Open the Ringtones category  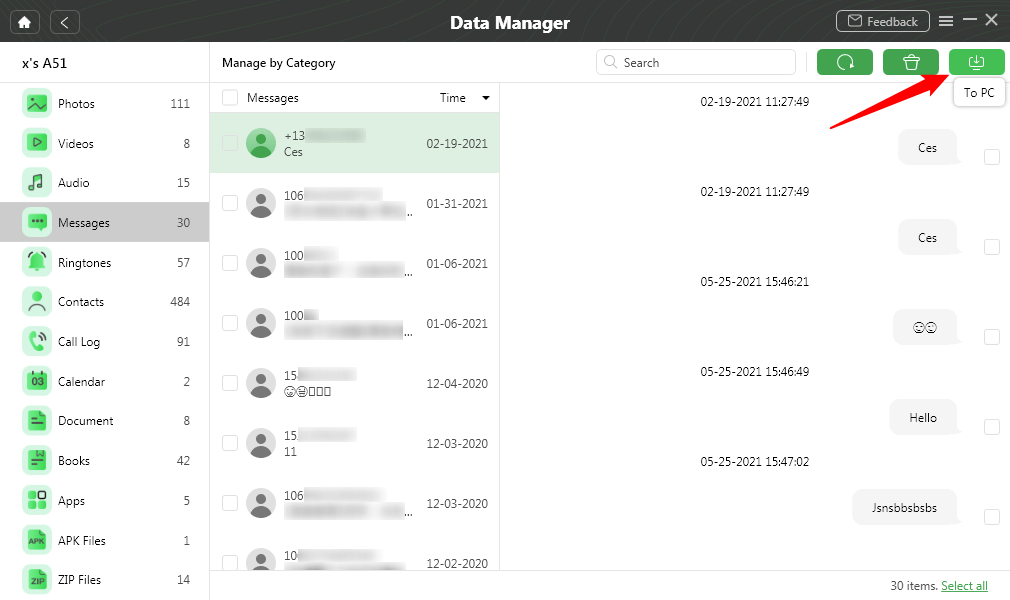84,262
